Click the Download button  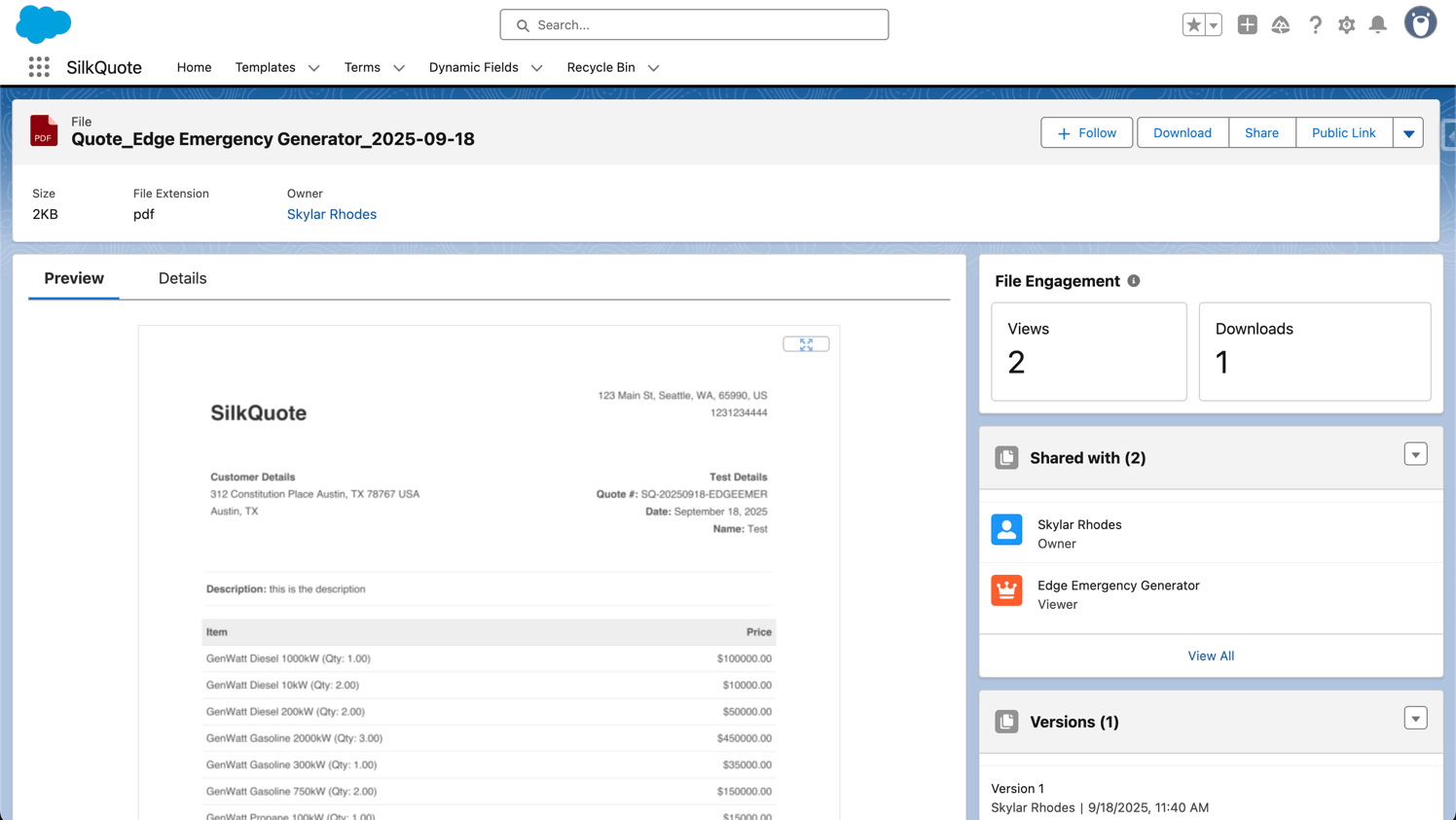(1182, 133)
